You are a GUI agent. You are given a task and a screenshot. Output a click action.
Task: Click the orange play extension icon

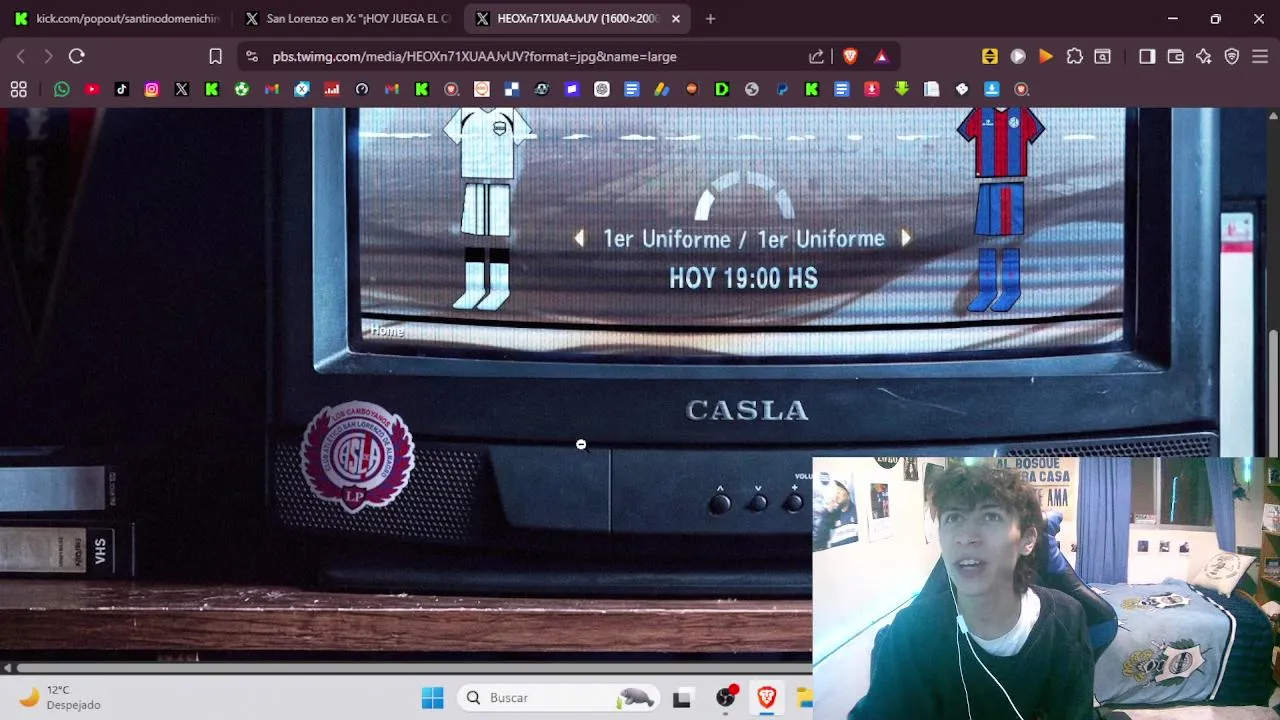1046,57
